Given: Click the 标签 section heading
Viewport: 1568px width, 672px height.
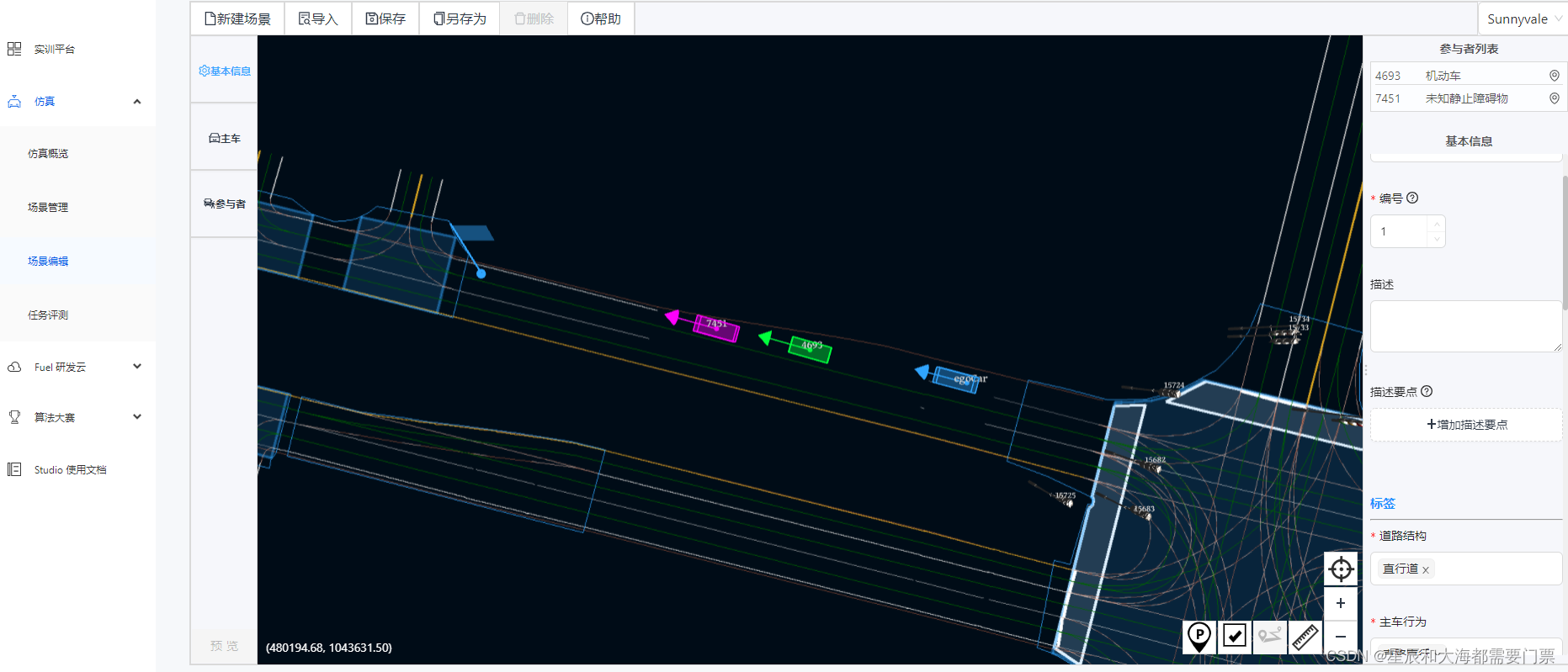Looking at the screenshot, I should click(x=1383, y=503).
